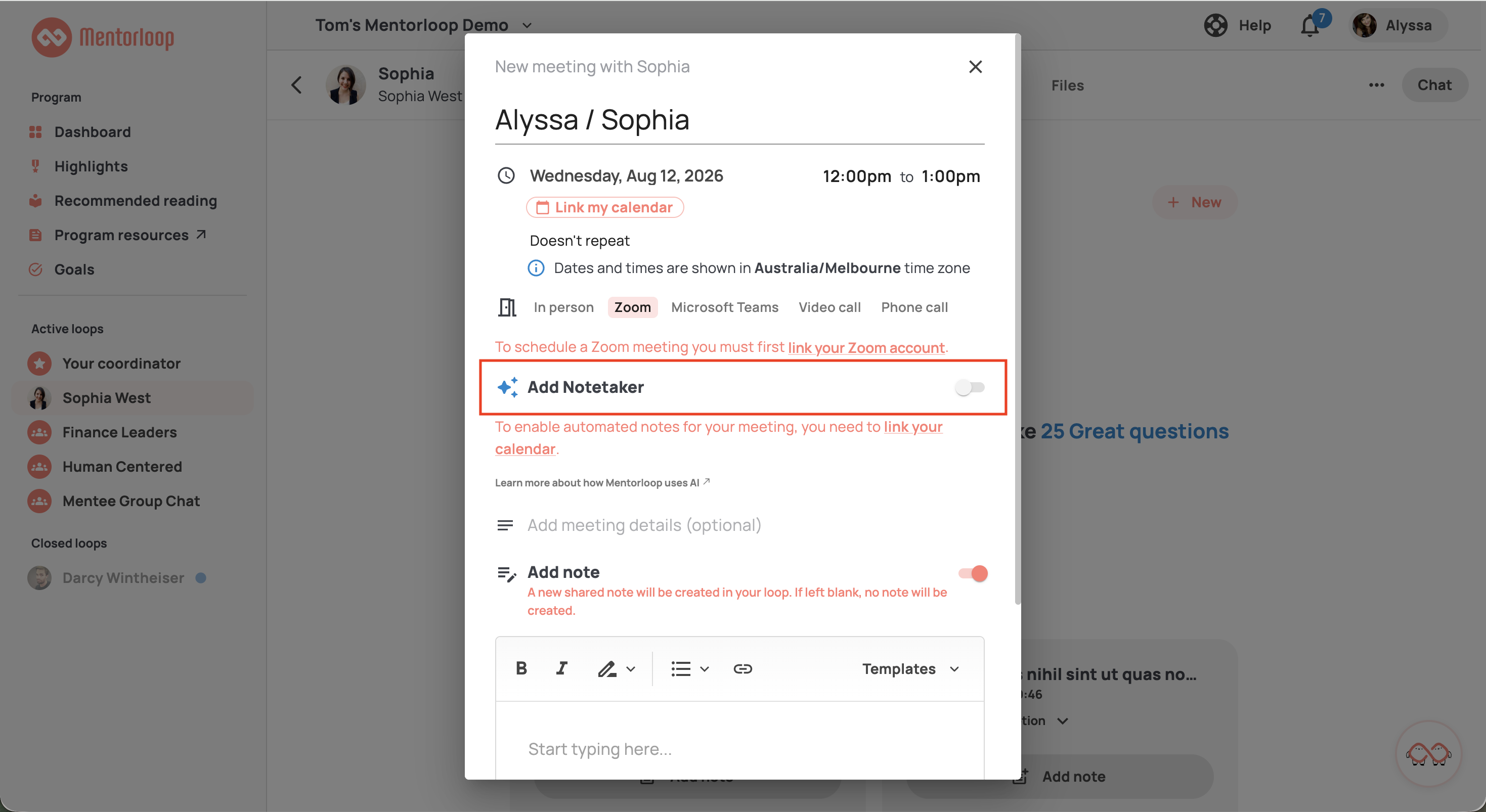1486x812 pixels.
Task: Click the timezone info icon
Action: tap(536, 268)
